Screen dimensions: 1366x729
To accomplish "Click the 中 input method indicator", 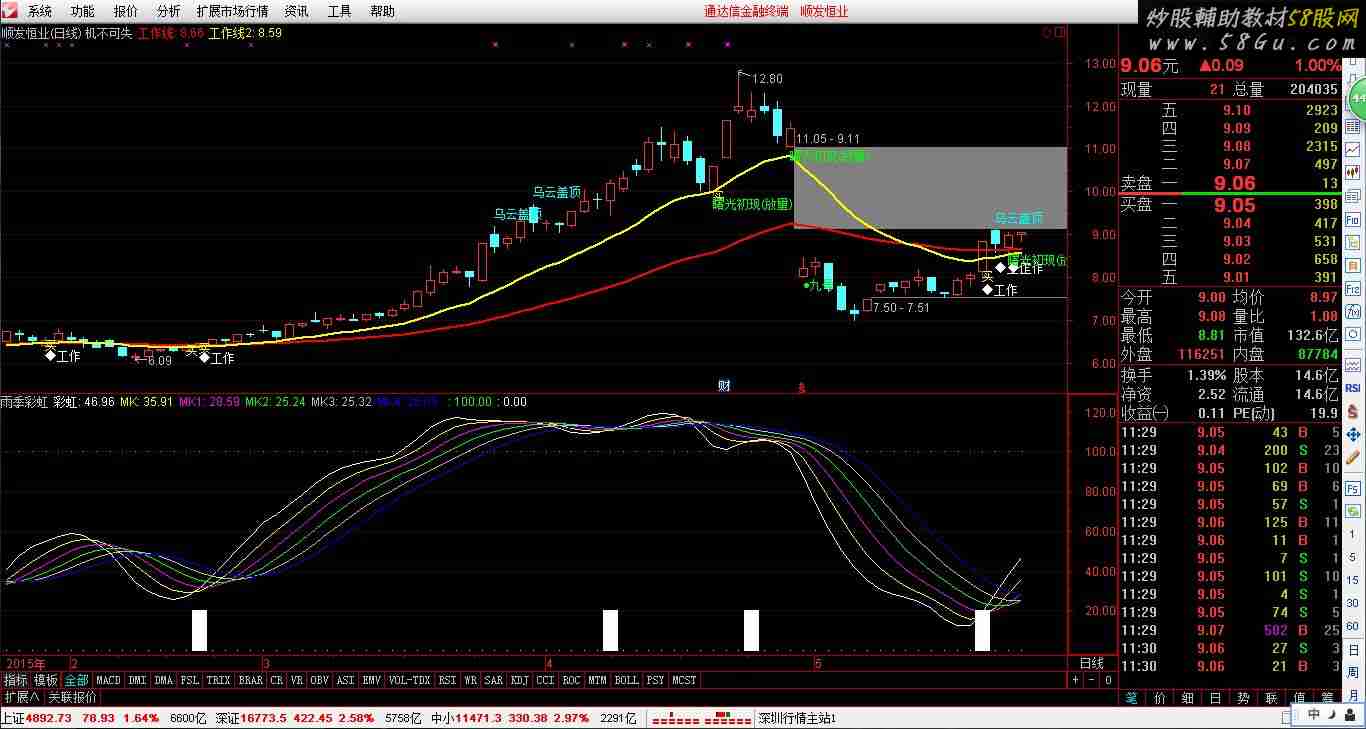I will coord(1313,714).
